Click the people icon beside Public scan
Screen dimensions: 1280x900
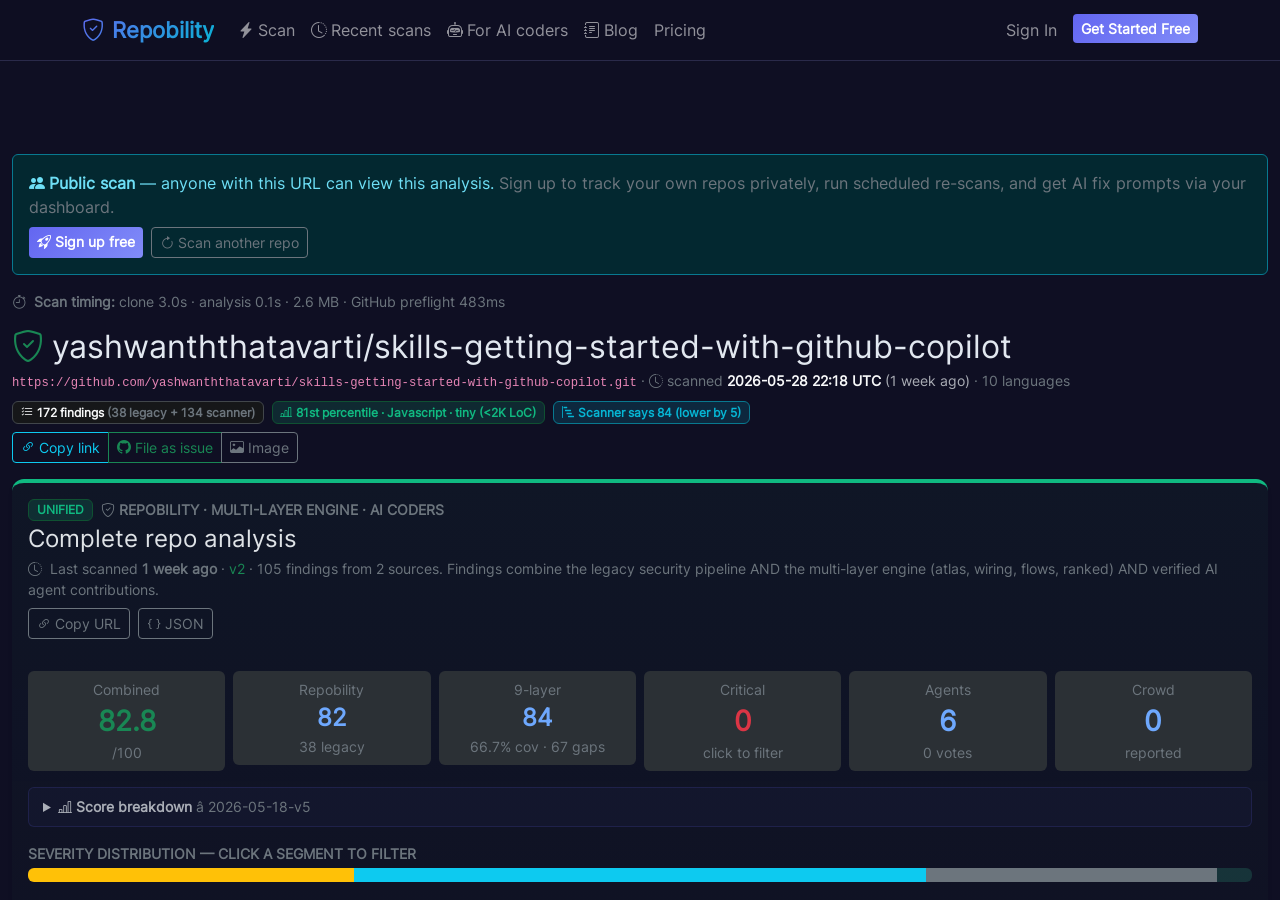pos(37,183)
